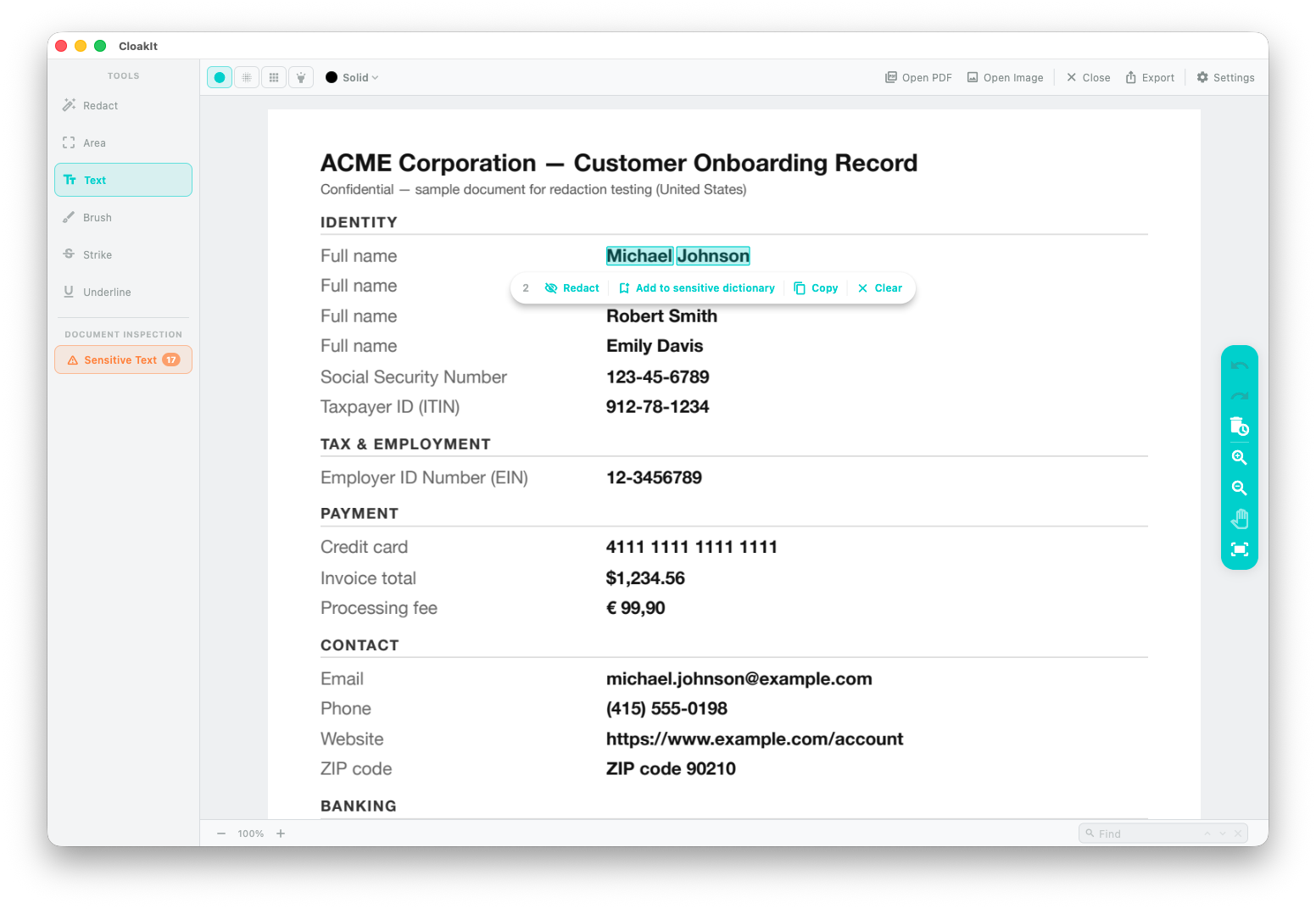The image size is (1316, 909).
Task: Toggle the flashlight highlight style
Action: [301, 77]
